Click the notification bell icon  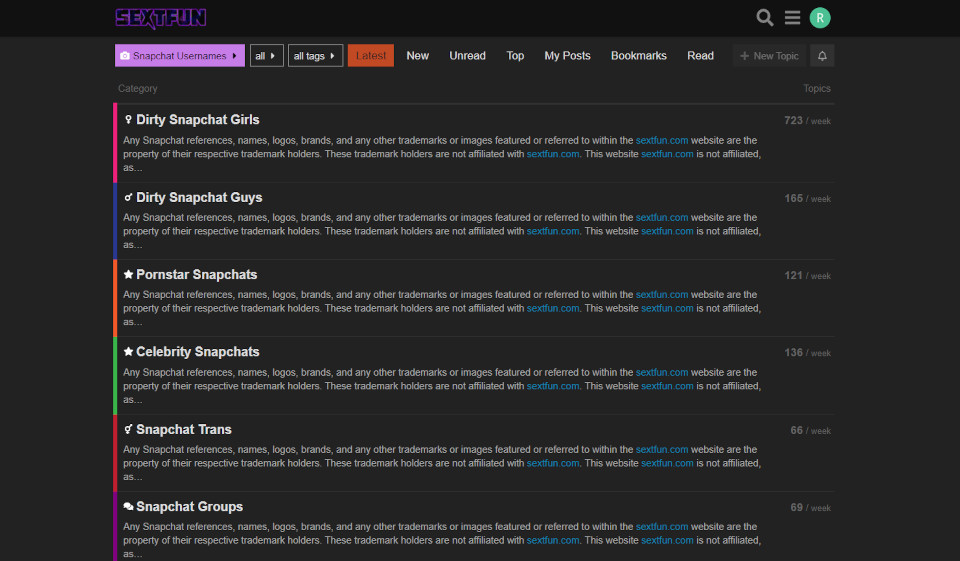(822, 56)
